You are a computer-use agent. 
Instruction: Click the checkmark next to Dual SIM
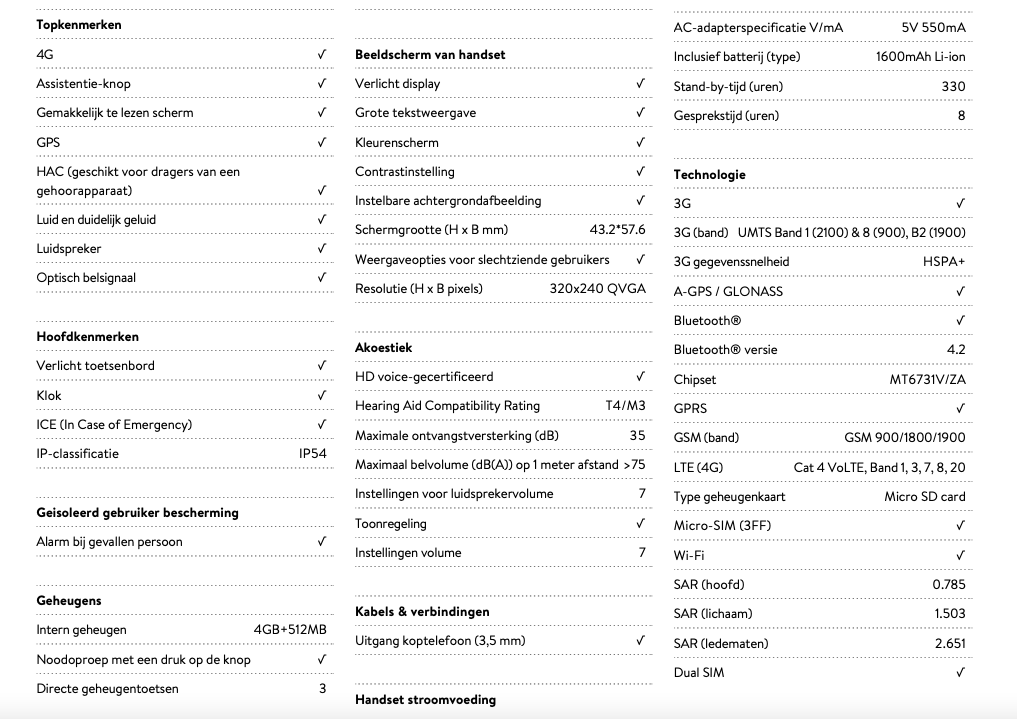(x=960, y=672)
